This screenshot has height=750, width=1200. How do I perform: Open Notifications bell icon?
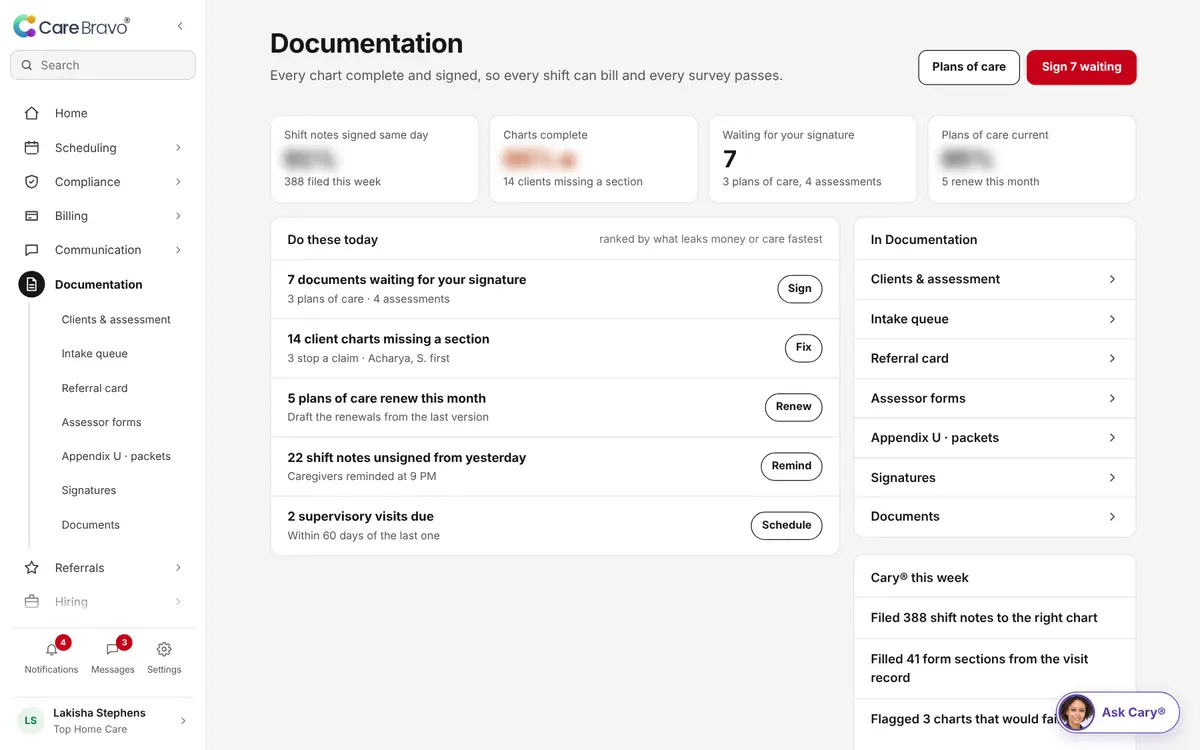pos(52,650)
